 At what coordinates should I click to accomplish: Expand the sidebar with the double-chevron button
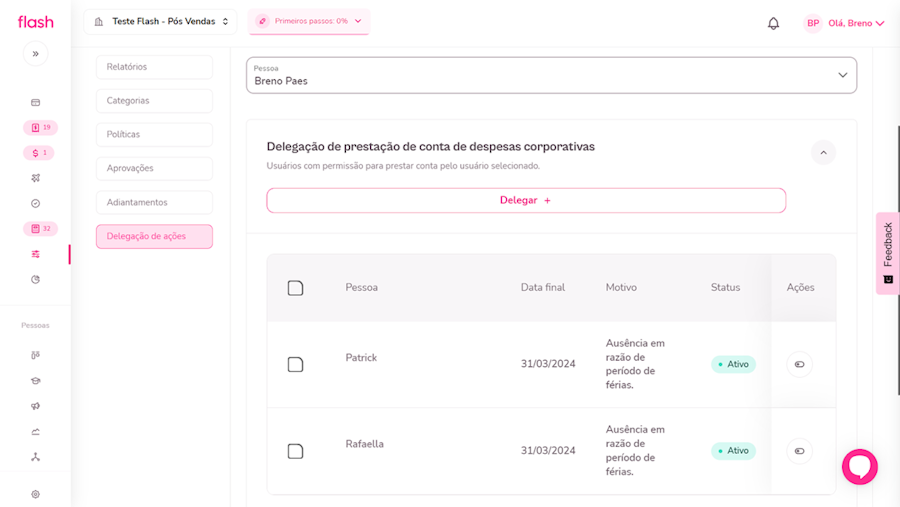click(36, 54)
